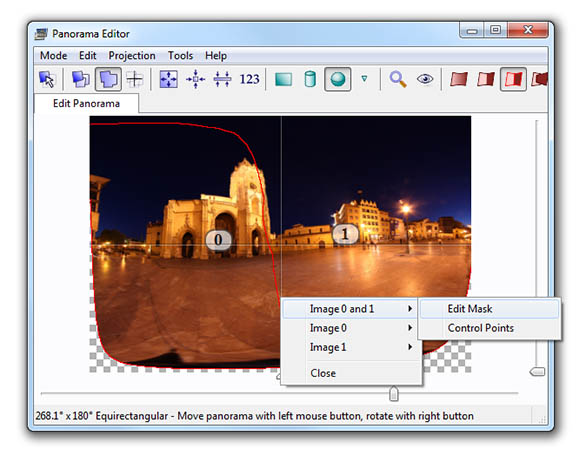Toggle the eye preview icon
Viewport: 586px width, 463px height.
(x=425, y=79)
